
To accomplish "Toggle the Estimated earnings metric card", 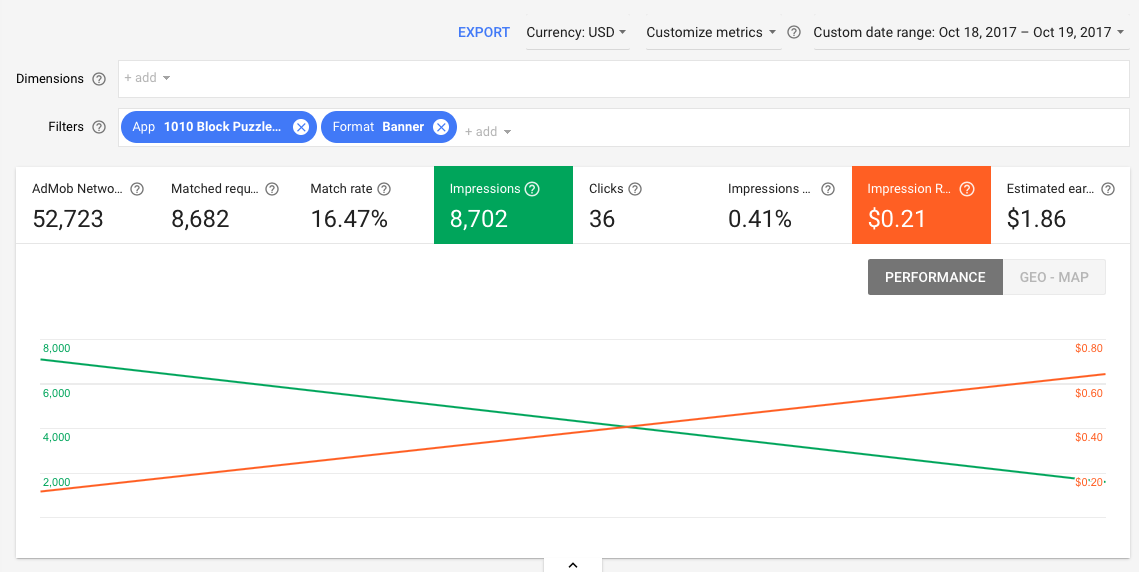I will [x=1061, y=205].
